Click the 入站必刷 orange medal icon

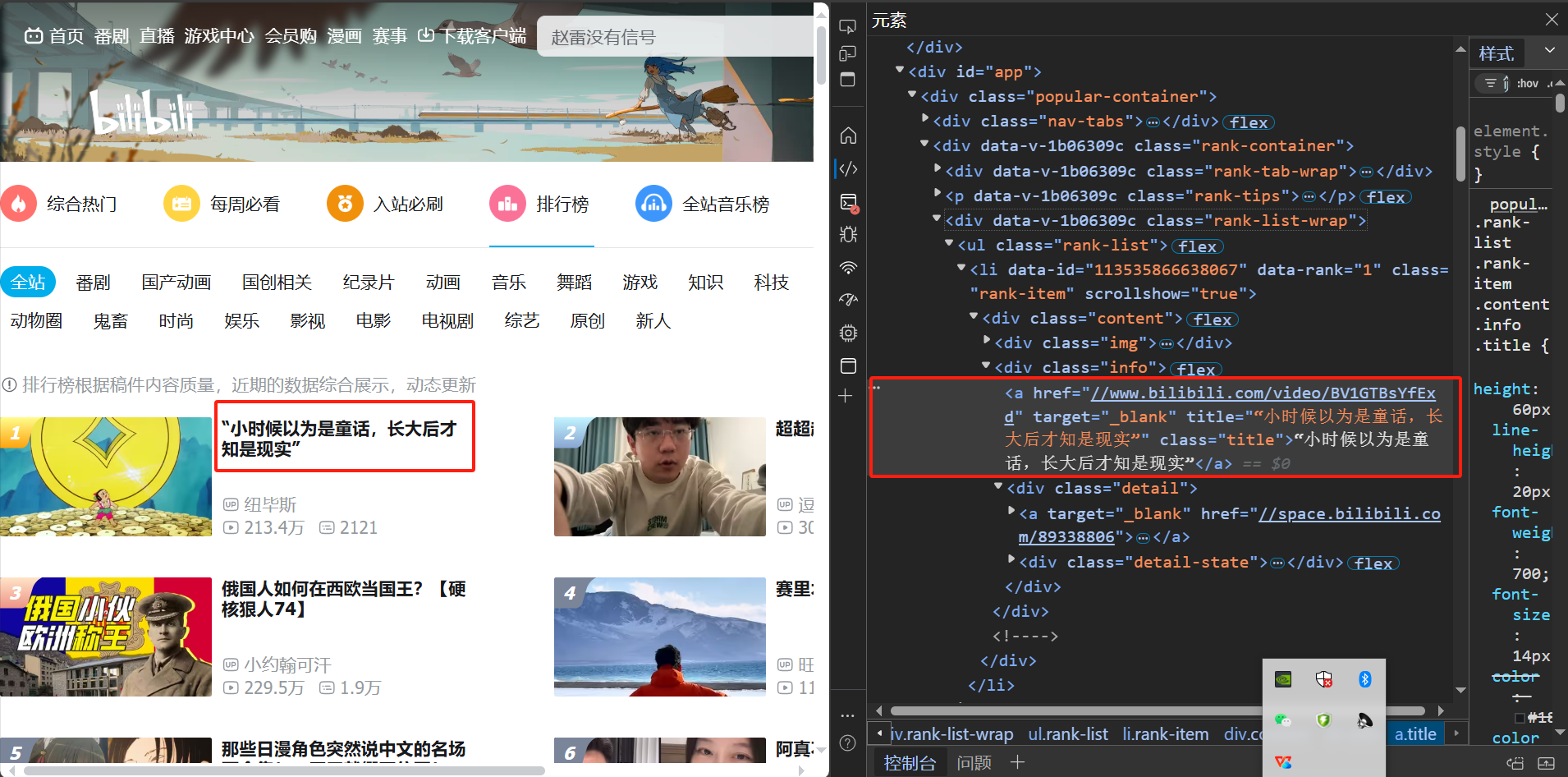click(x=345, y=204)
